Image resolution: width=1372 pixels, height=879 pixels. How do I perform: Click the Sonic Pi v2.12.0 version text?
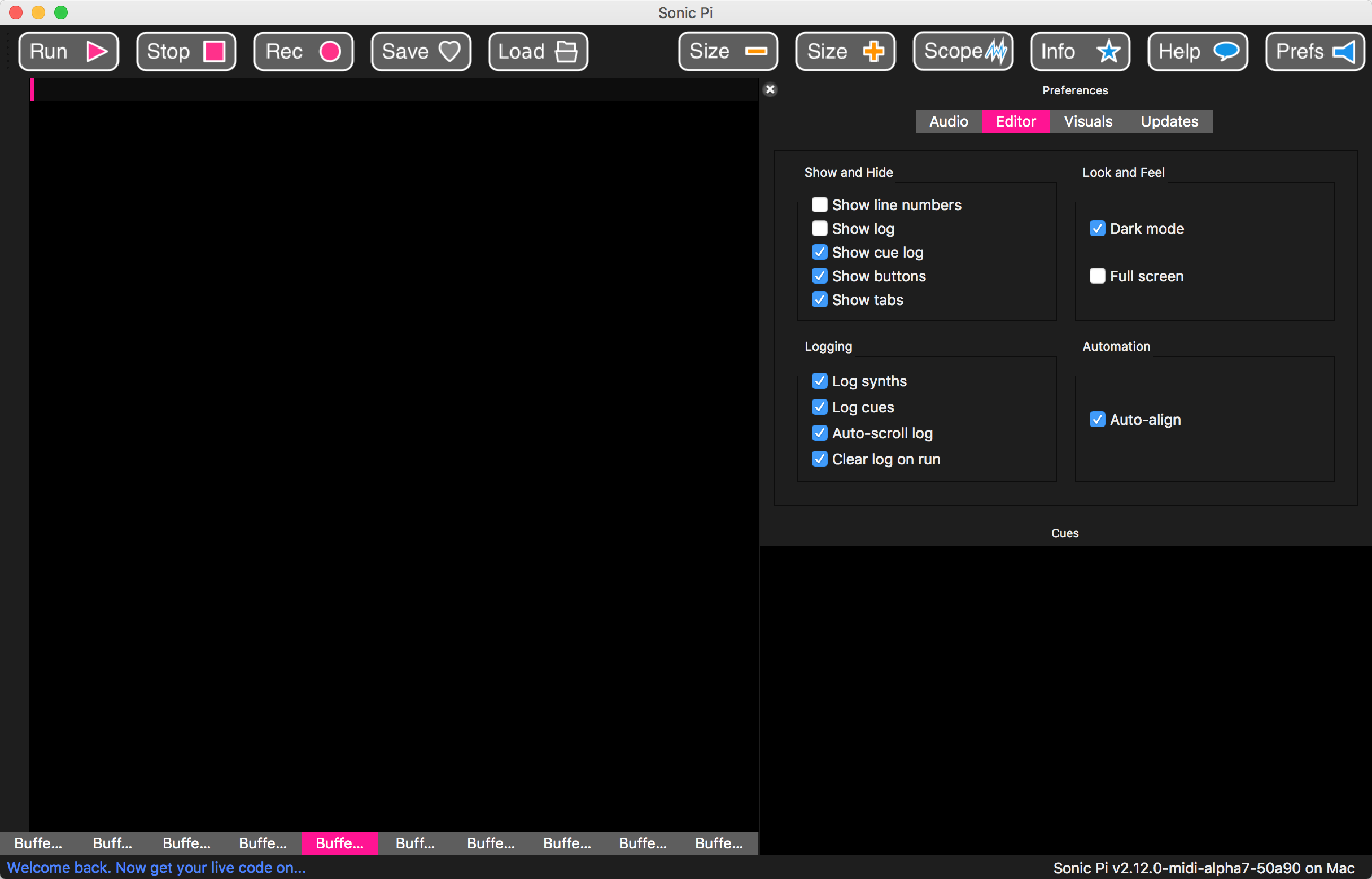(1204, 868)
